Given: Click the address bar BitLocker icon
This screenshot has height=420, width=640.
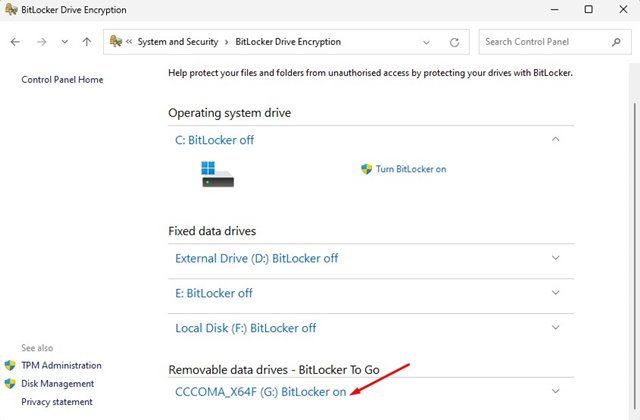Looking at the screenshot, I should 117,42.
